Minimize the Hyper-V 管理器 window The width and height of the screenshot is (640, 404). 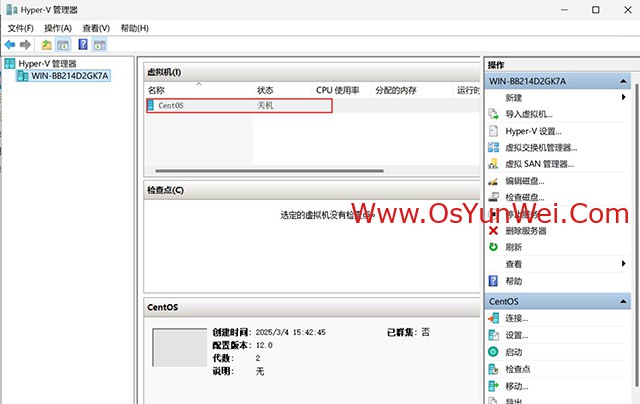coord(564,9)
